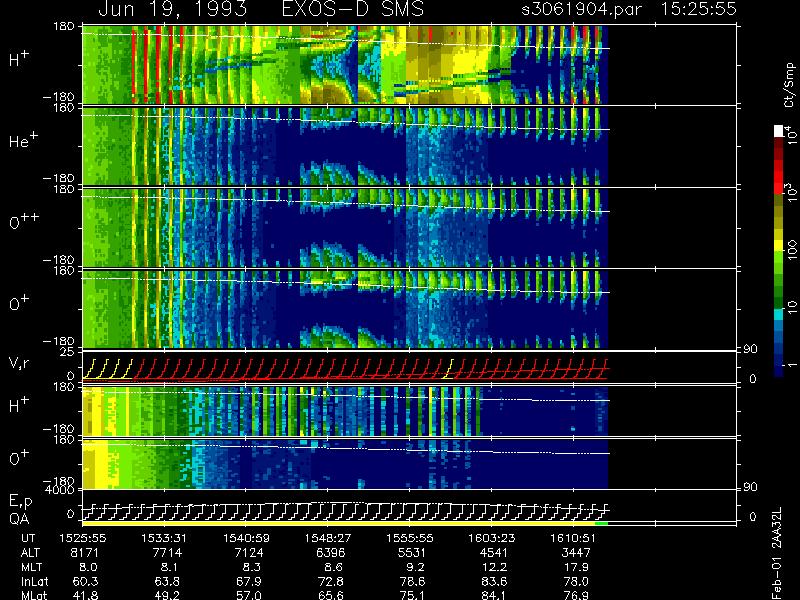Click the "10" tick label on the color scale
Image resolution: width=800 pixels, height=600 pixels.
(x=792, y=307)
